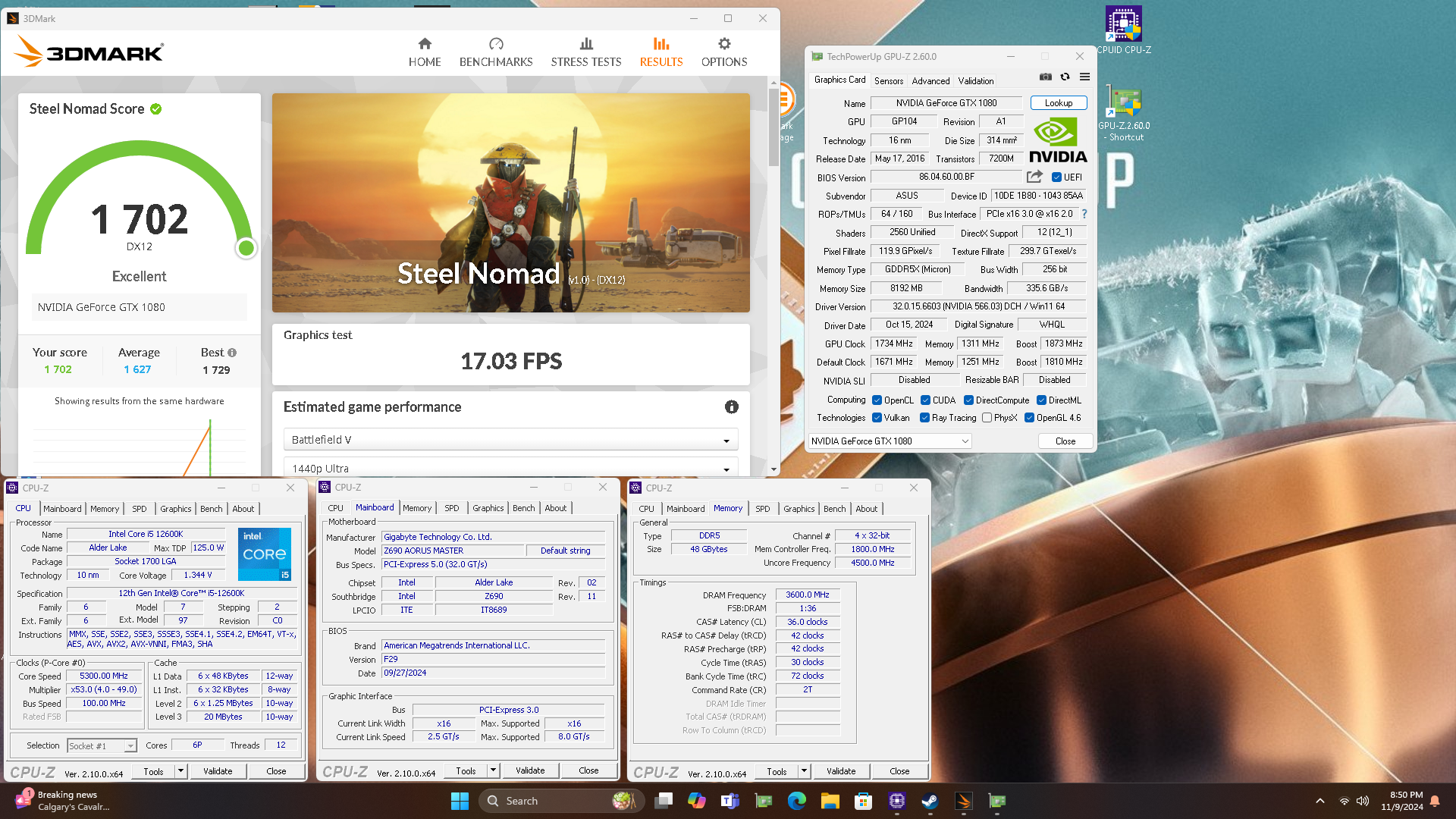Open Microsoft Edge from the taskbar
1456x819 pixels.
click(x=796, y=801)
